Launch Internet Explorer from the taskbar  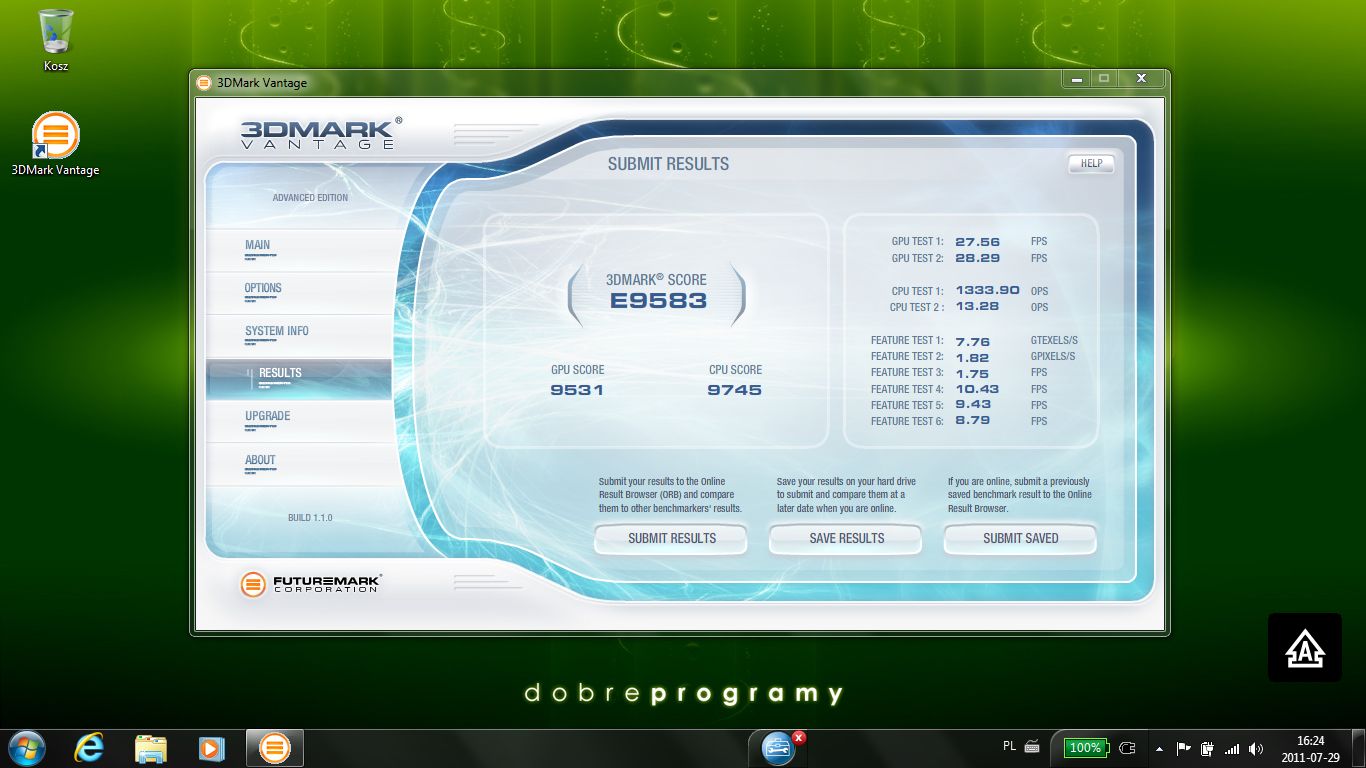coord(90,748)
